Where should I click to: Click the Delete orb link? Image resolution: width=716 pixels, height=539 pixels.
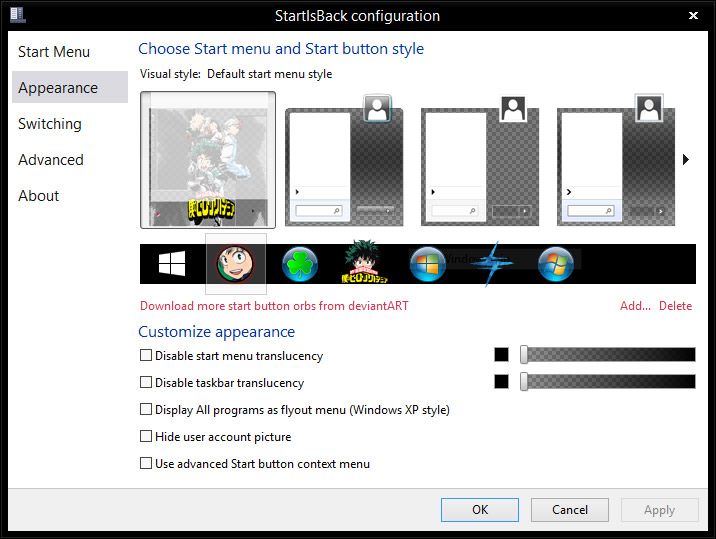point(675,306)
